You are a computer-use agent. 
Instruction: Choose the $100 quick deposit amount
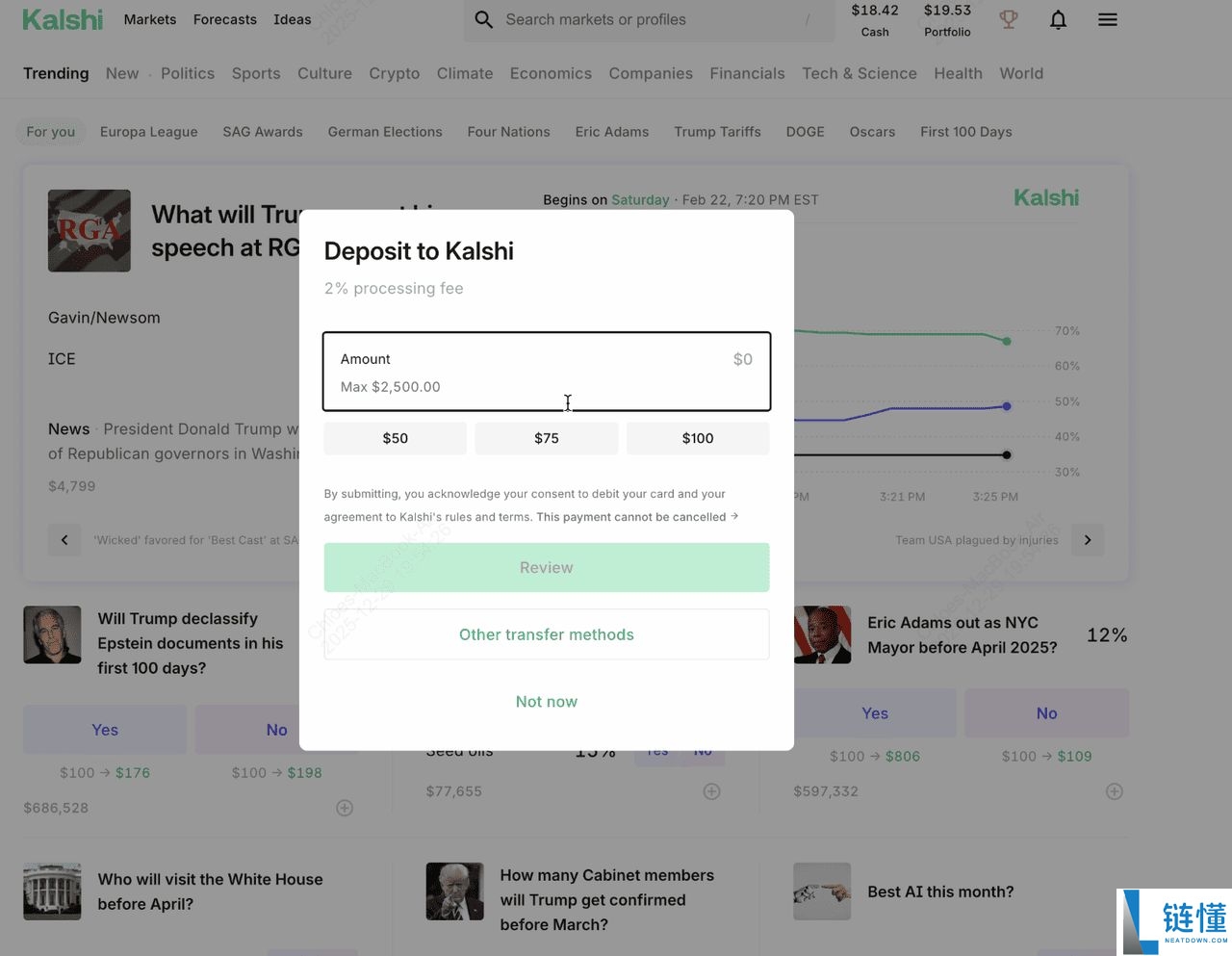[698, 438]
